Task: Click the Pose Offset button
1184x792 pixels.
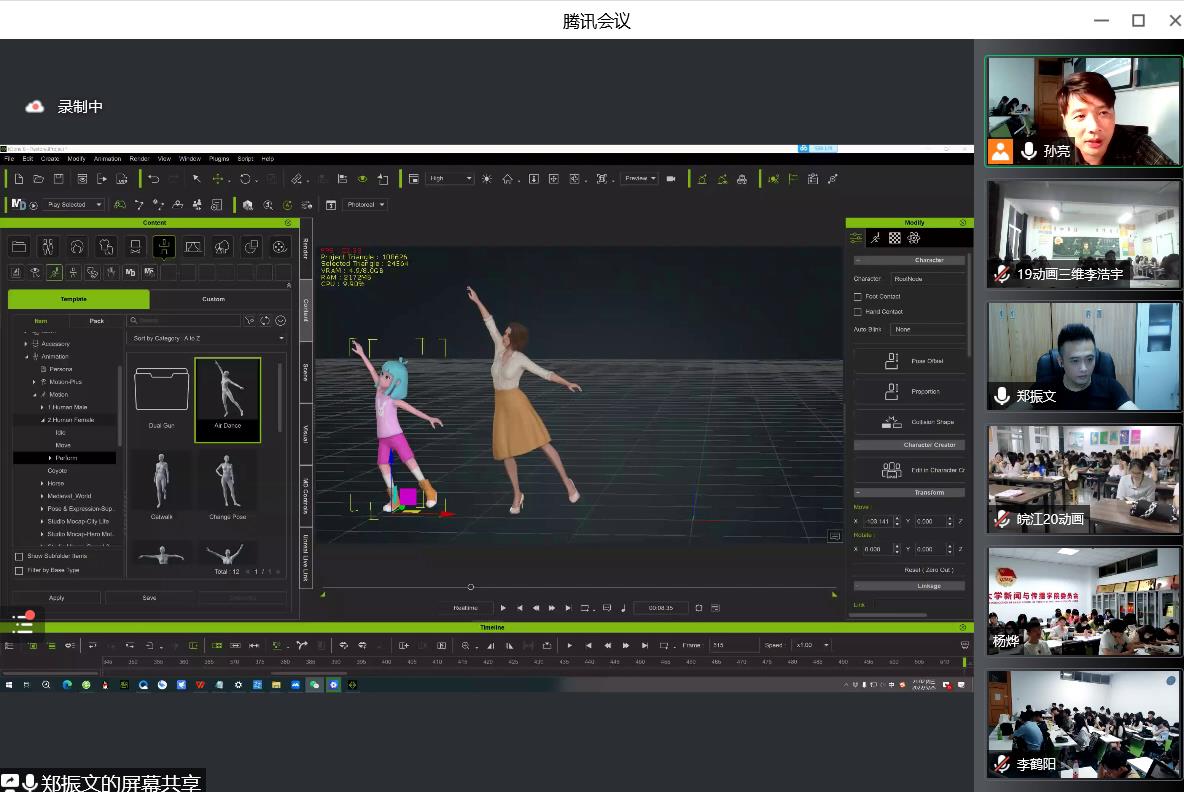Action: pyautogui.click(x=909, y=361)
